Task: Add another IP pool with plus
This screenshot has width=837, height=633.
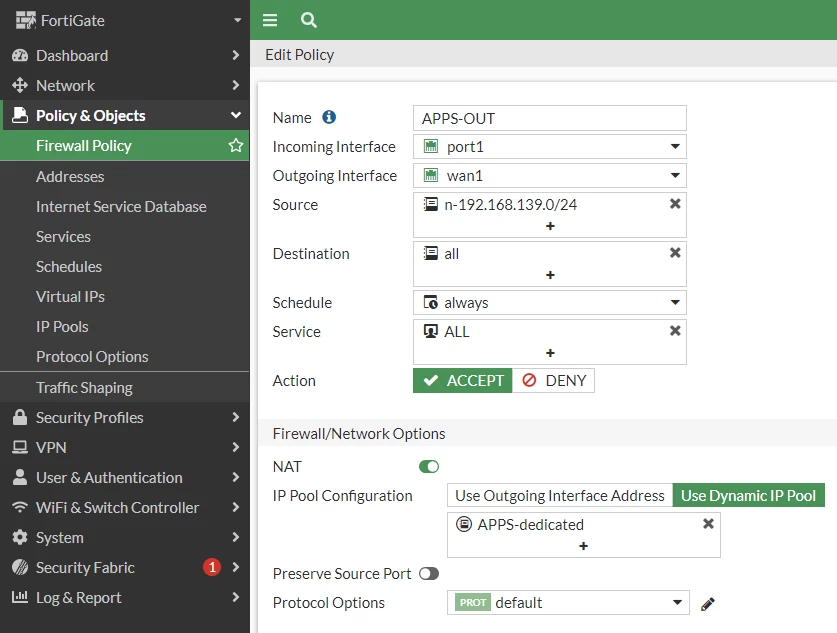Action: (x=583, y=546)
